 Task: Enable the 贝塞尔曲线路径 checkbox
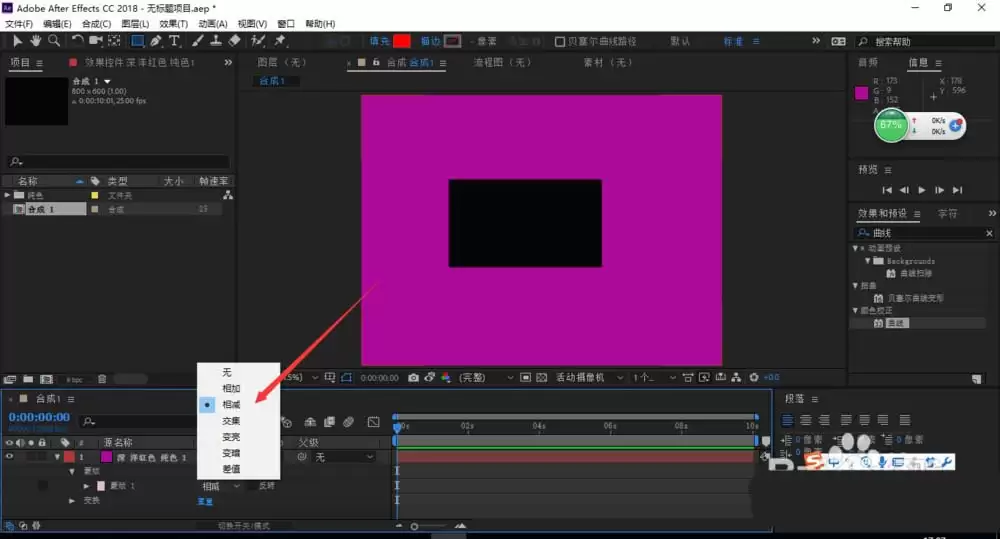click(559, 41)
